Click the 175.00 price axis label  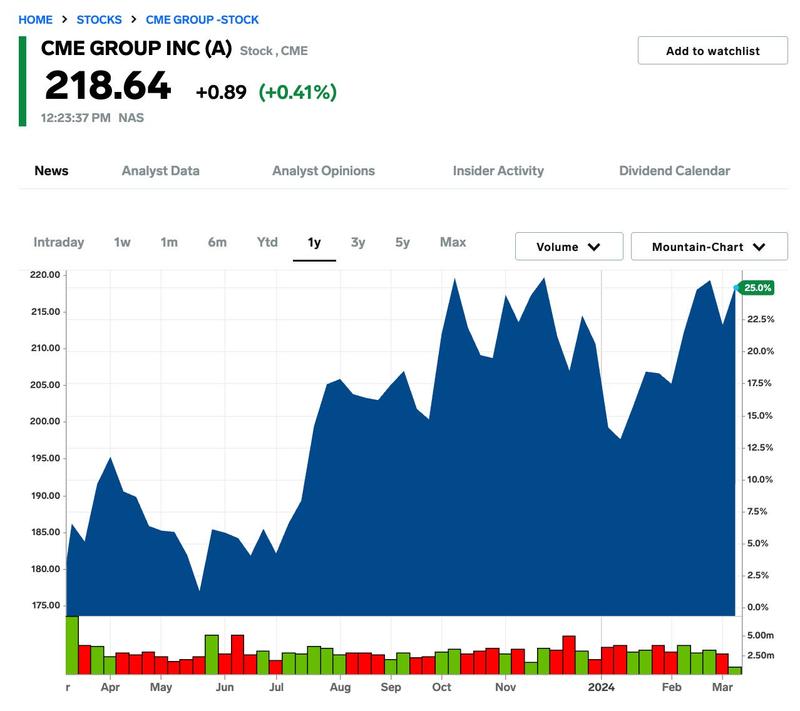(45, 605)
